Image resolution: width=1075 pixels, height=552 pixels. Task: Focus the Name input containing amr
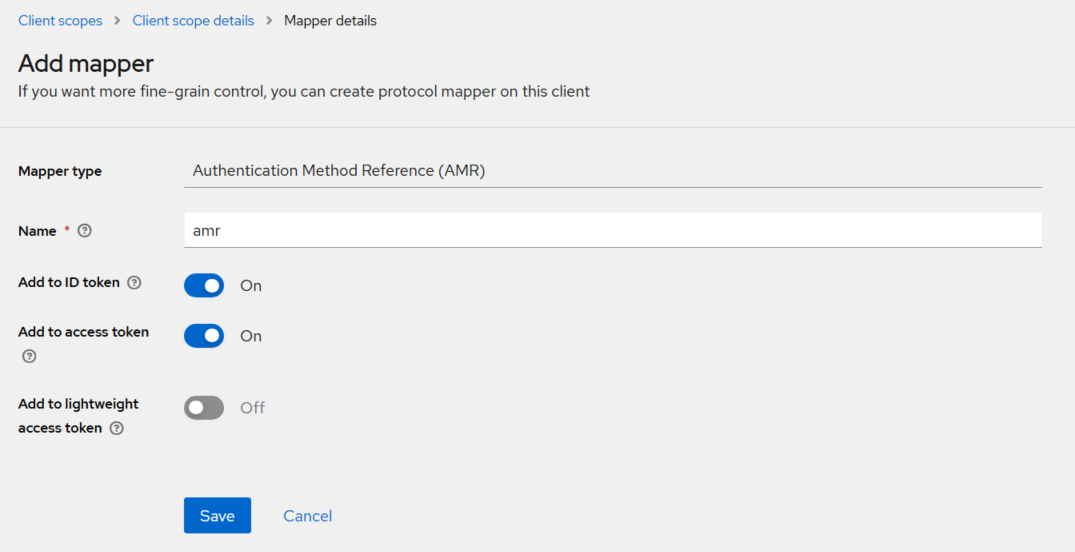[x=612, y=230]
